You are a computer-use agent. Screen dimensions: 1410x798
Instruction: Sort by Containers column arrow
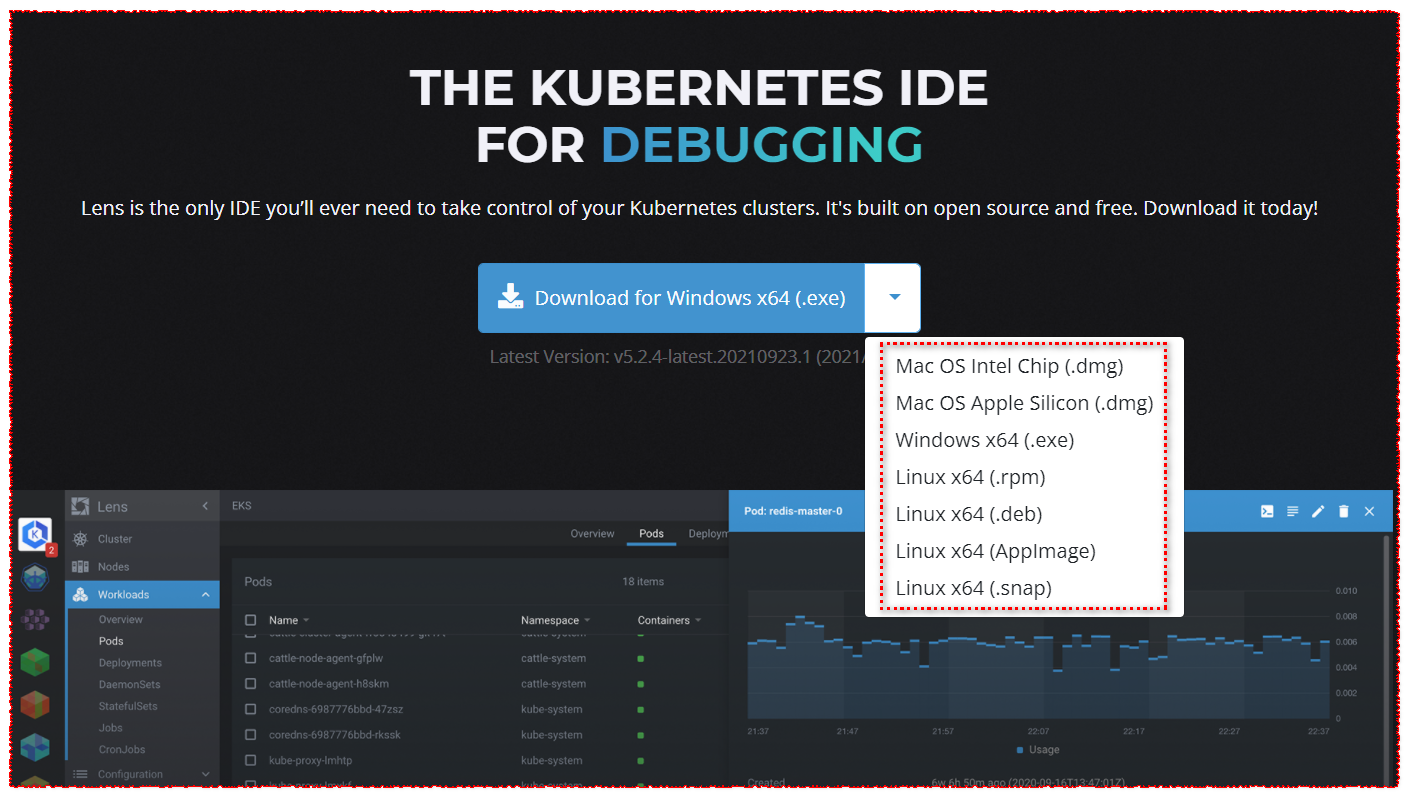point(697,621)
